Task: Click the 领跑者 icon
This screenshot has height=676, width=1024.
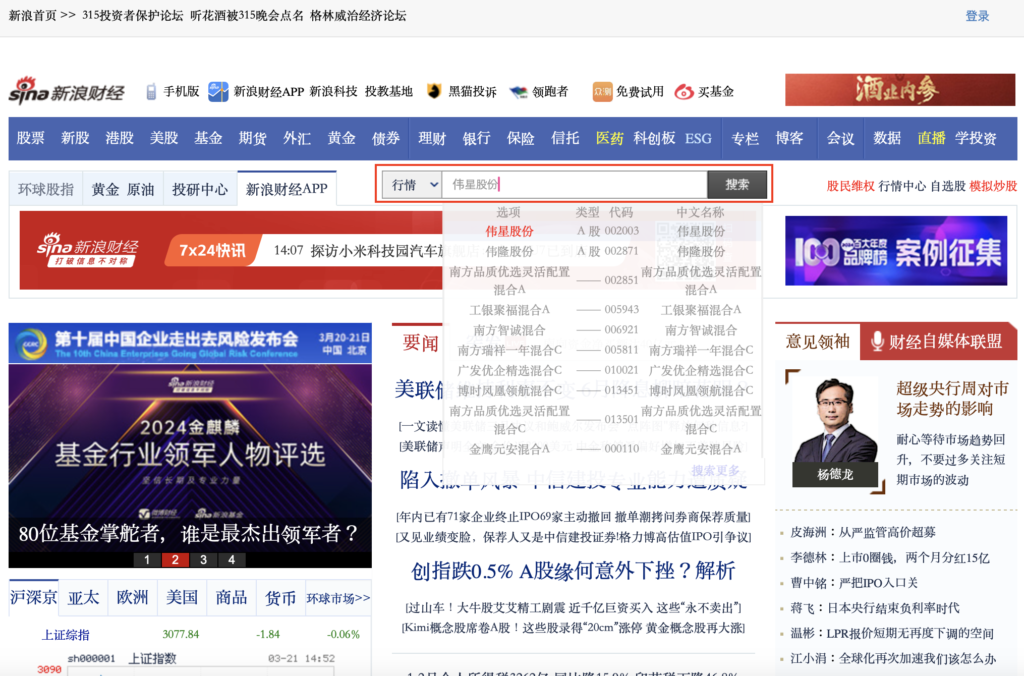Action: (x=518, y=92)
